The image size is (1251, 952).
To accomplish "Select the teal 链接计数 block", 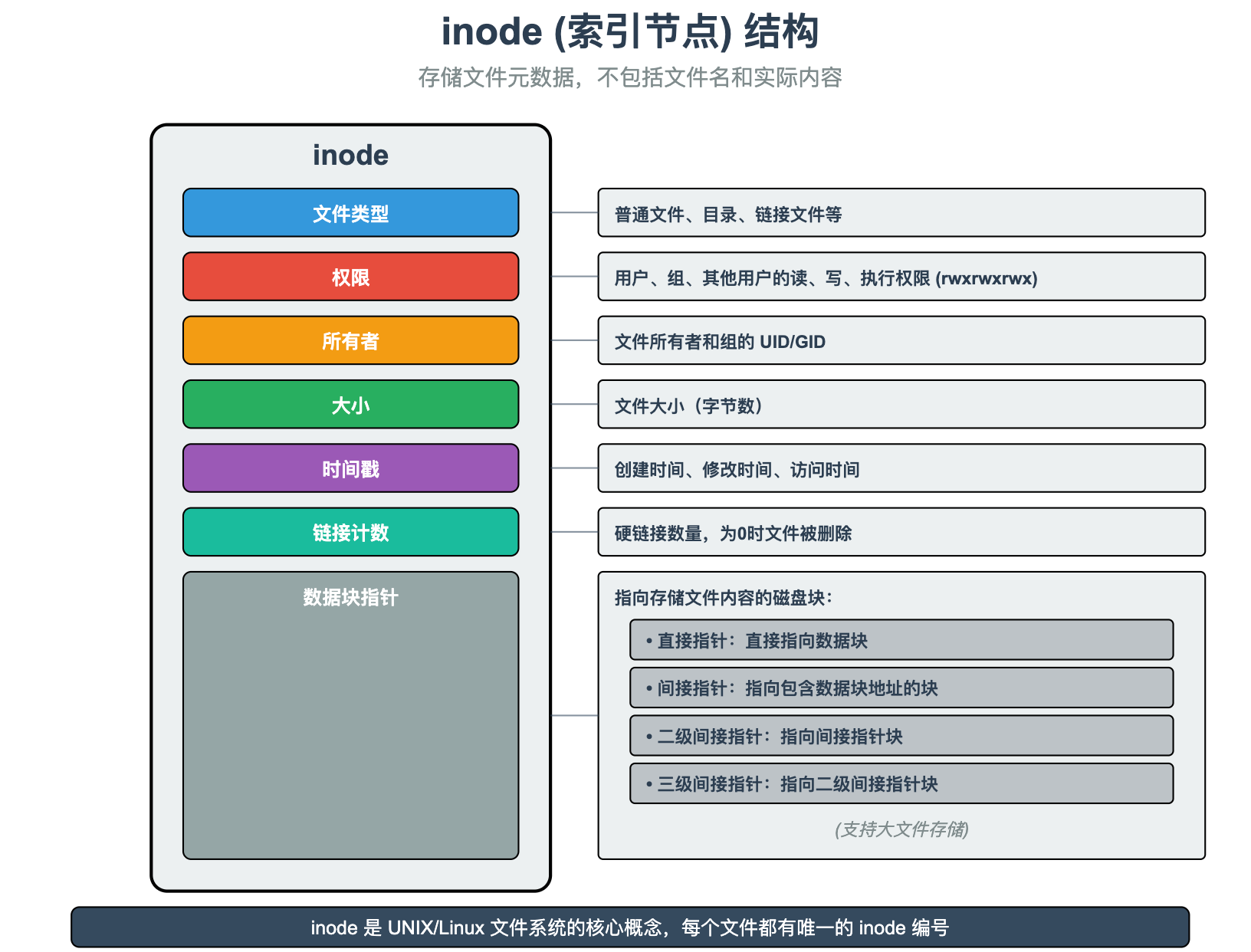I will 350,532.
